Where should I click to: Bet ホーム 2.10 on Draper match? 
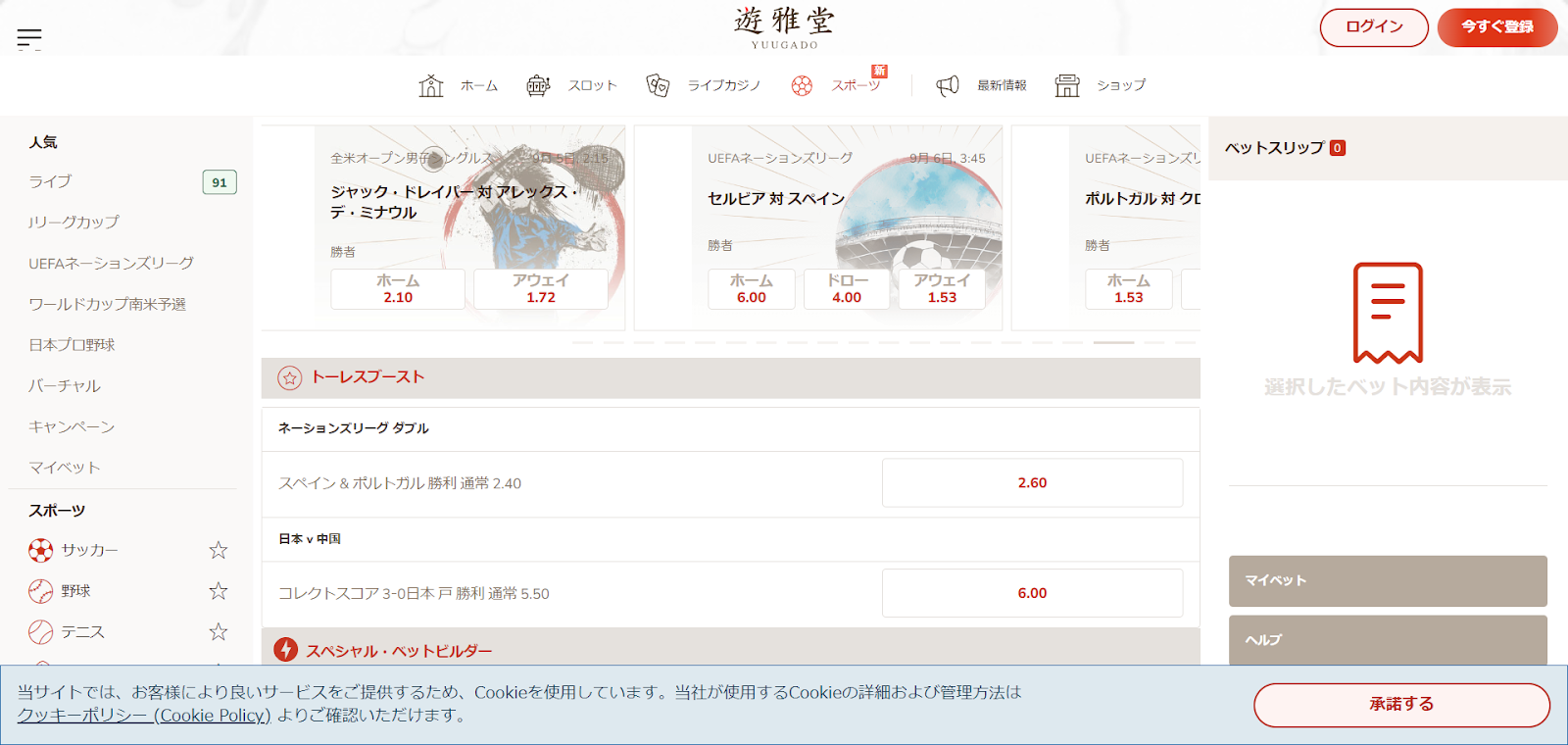click(398, 289)
